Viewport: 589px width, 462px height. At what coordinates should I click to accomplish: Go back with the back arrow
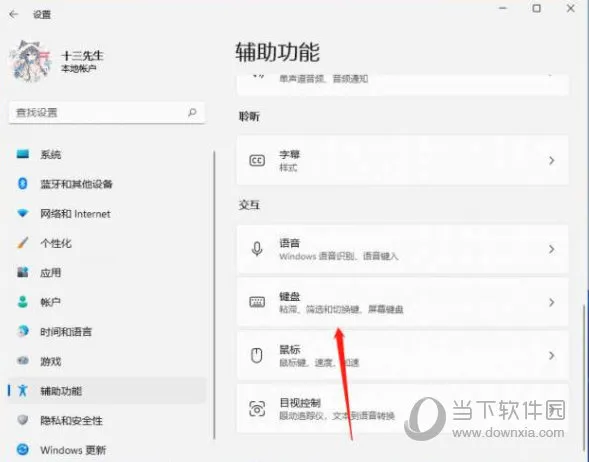[x=13, y=15]
